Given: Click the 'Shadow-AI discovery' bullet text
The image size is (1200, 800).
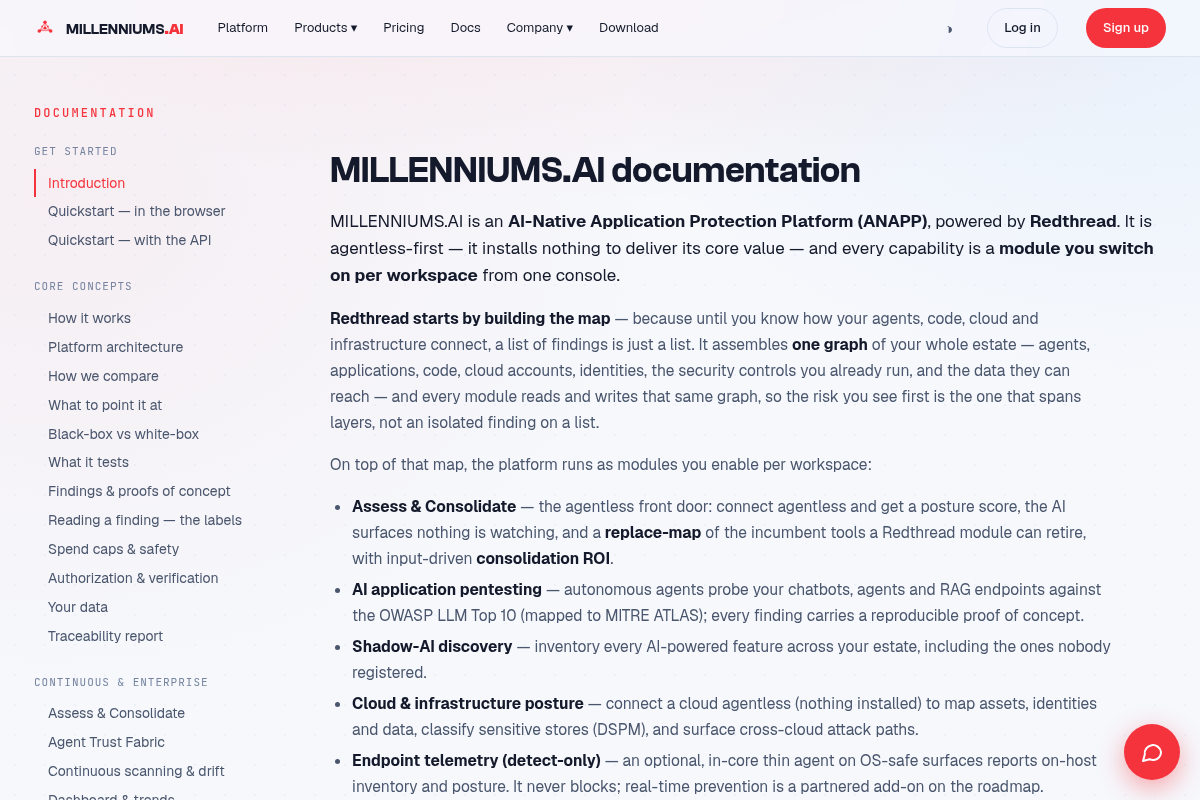Looking at the screenshot, I should coord(432,646).
